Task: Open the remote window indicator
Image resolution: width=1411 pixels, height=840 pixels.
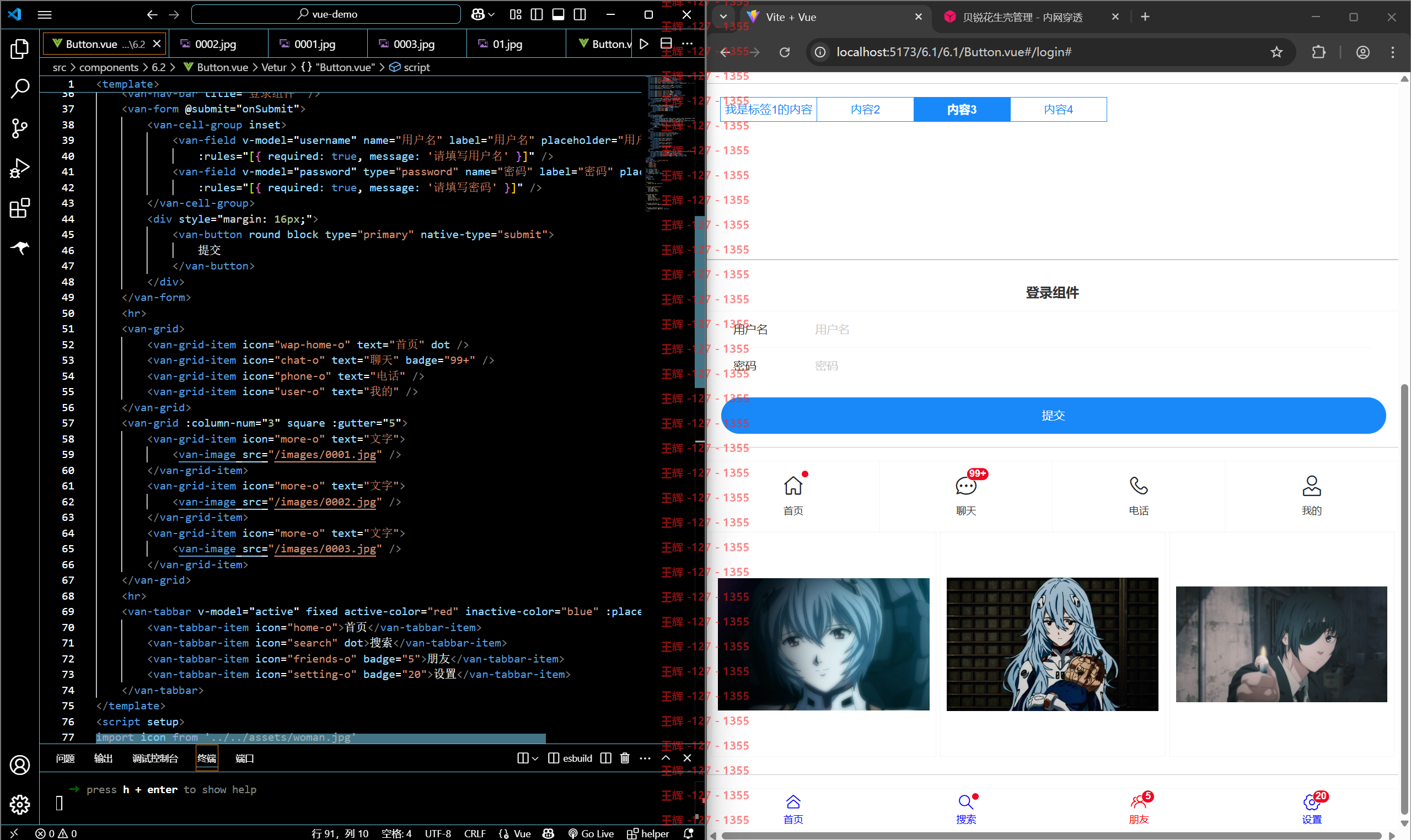Action: point(14,833)
